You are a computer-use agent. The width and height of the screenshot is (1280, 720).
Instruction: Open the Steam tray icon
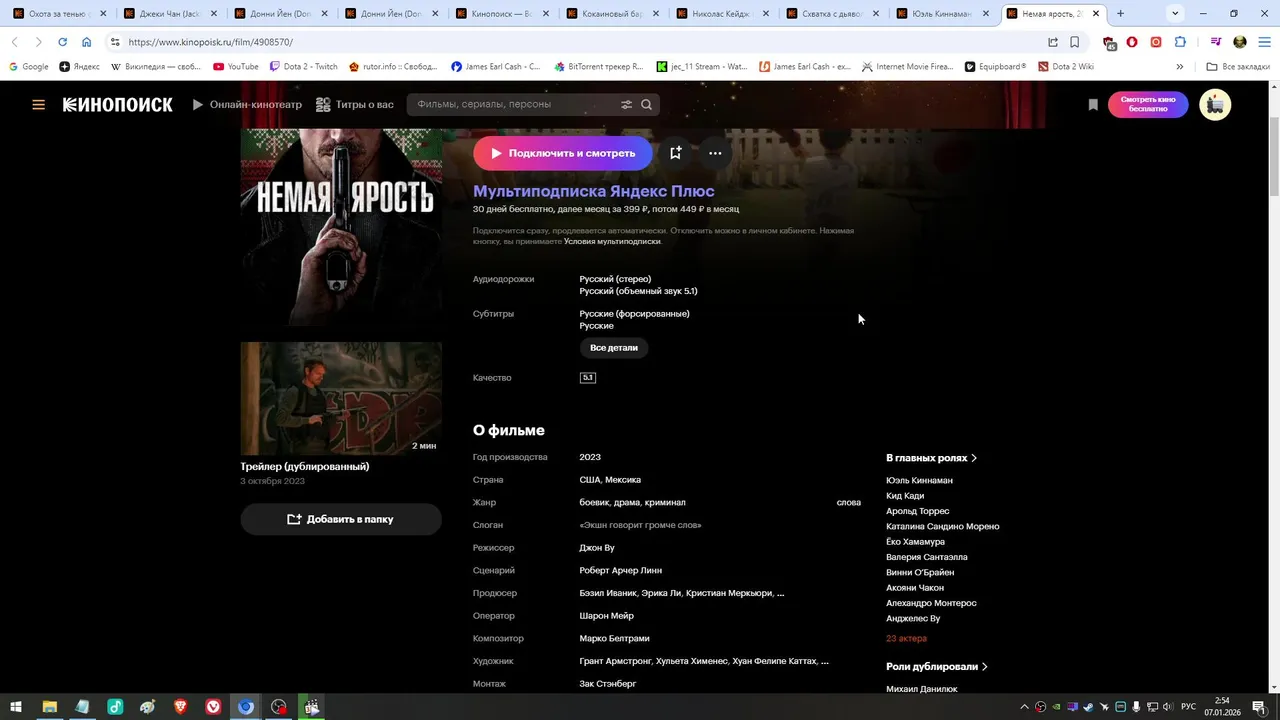[x=1089, y=707]
